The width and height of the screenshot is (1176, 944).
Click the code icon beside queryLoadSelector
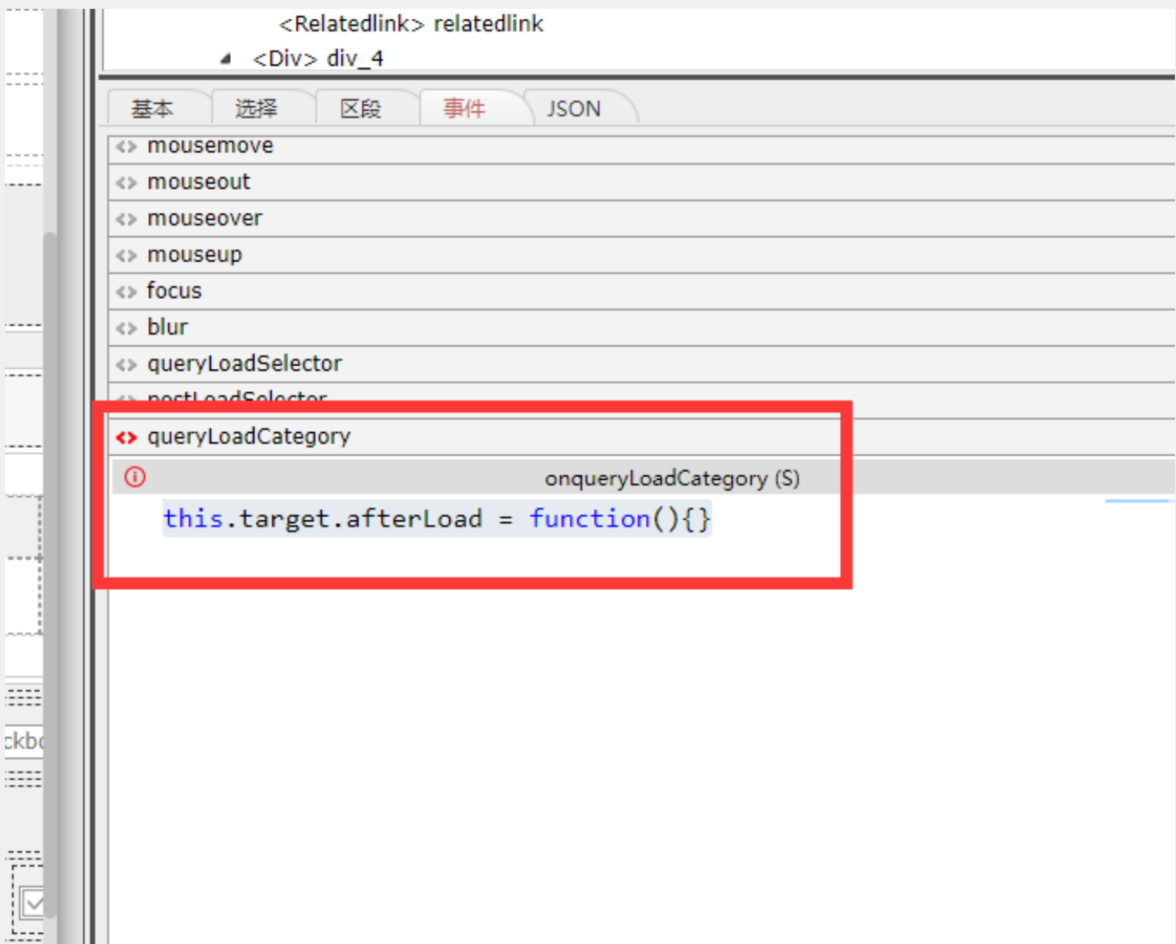pos(127,364)
